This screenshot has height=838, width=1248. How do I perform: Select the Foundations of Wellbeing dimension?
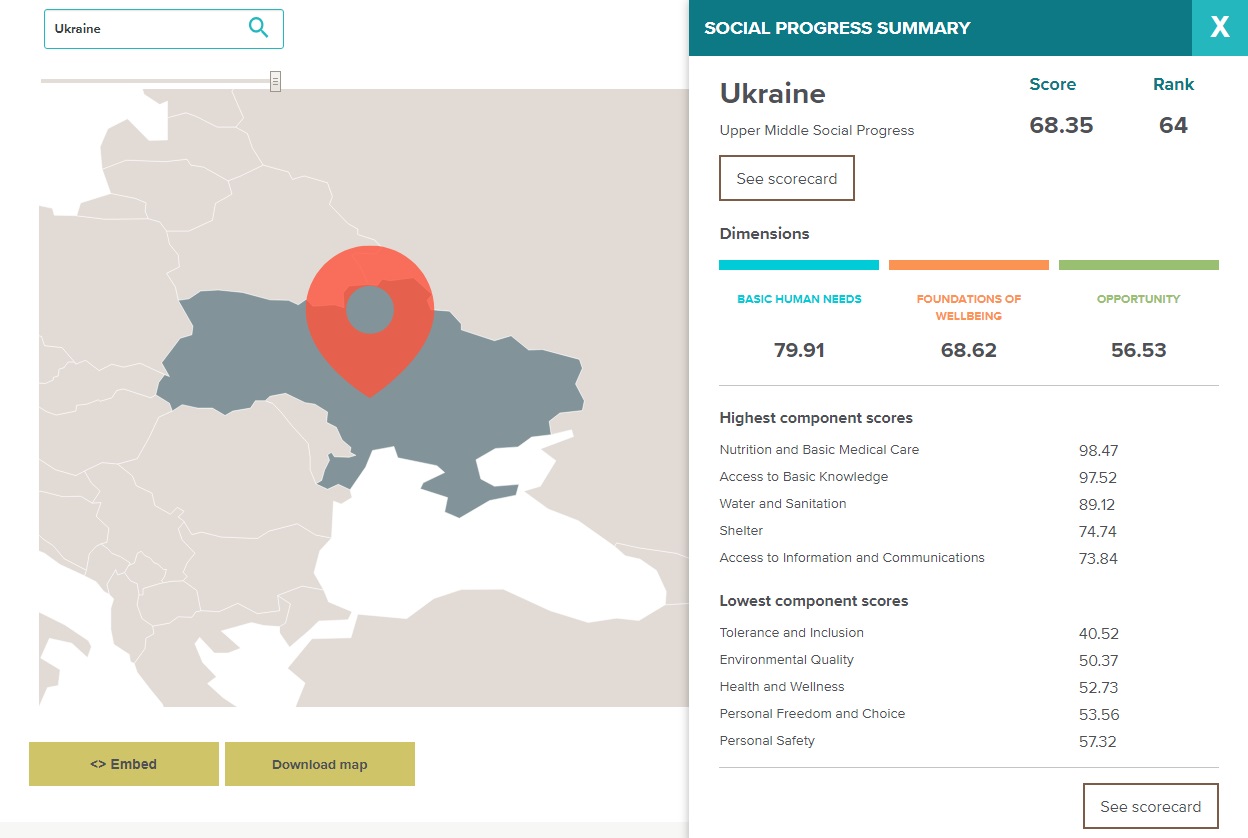click(x=968, y=307)
